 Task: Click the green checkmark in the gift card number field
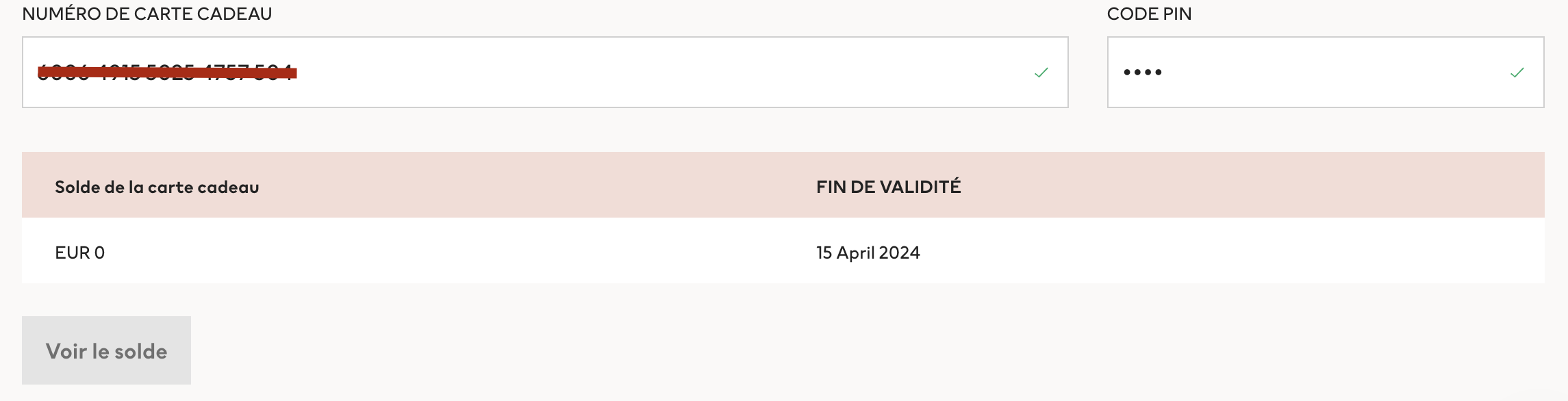click(x=1041, y=73)
